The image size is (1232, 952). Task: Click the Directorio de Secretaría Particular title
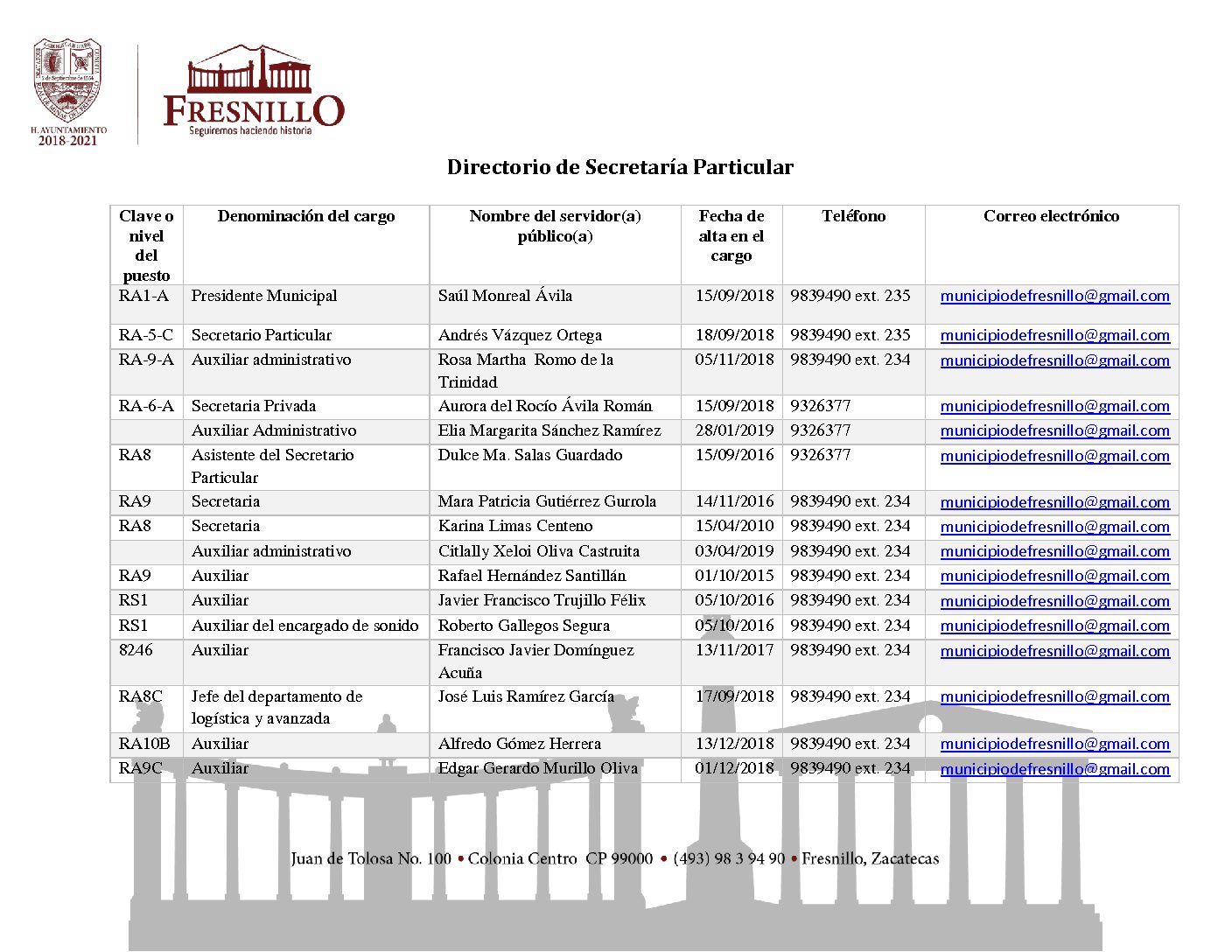(x=619, y=167)
